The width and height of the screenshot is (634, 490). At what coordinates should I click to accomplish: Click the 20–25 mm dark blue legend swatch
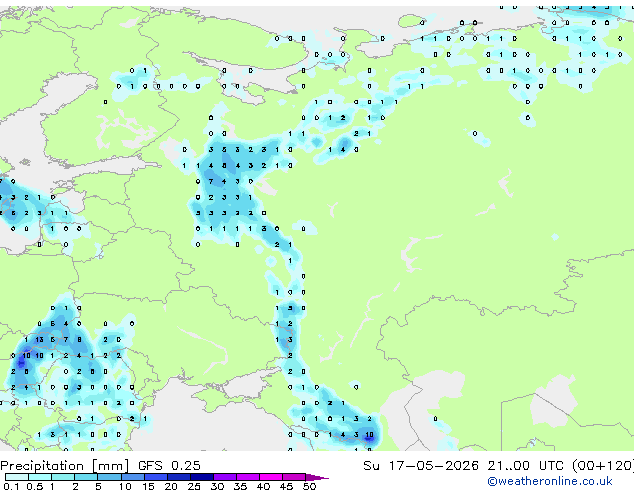tap(179, 477)
